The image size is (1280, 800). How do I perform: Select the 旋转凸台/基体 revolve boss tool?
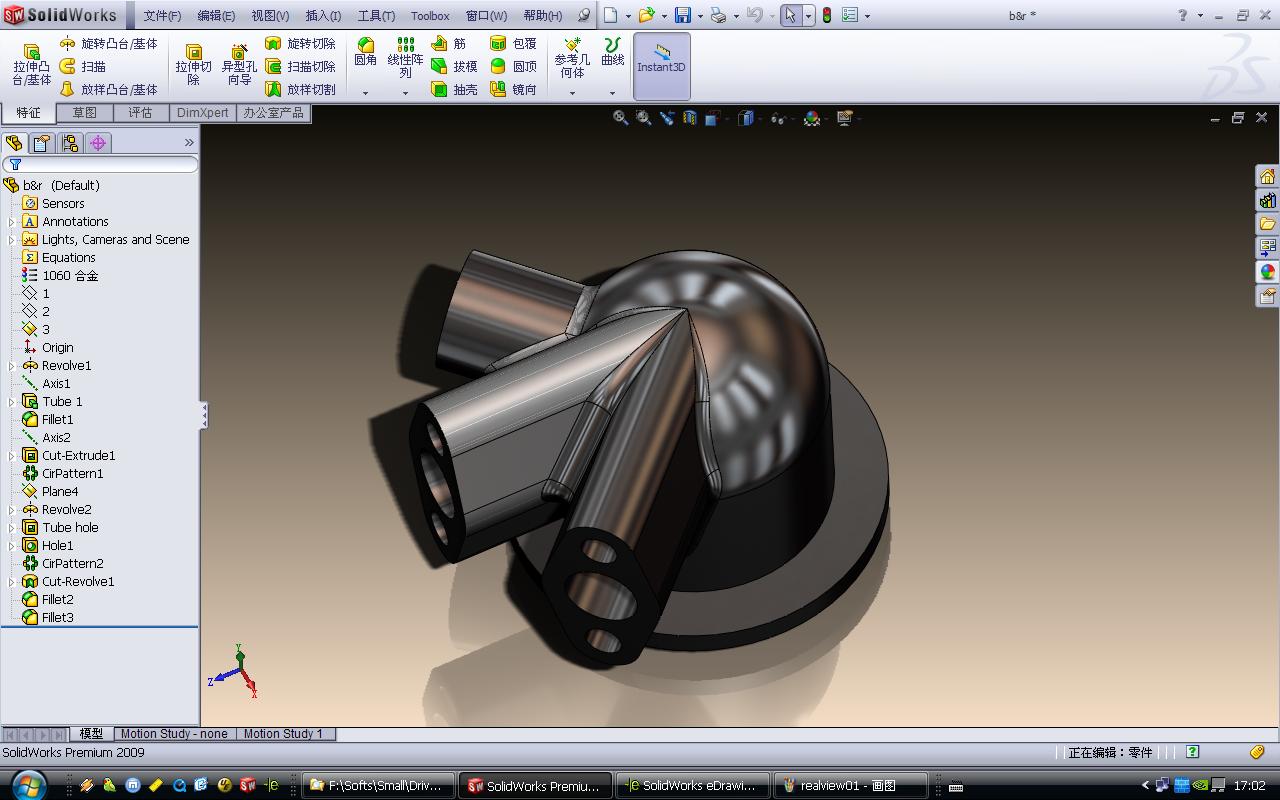(x=109, y=43)
